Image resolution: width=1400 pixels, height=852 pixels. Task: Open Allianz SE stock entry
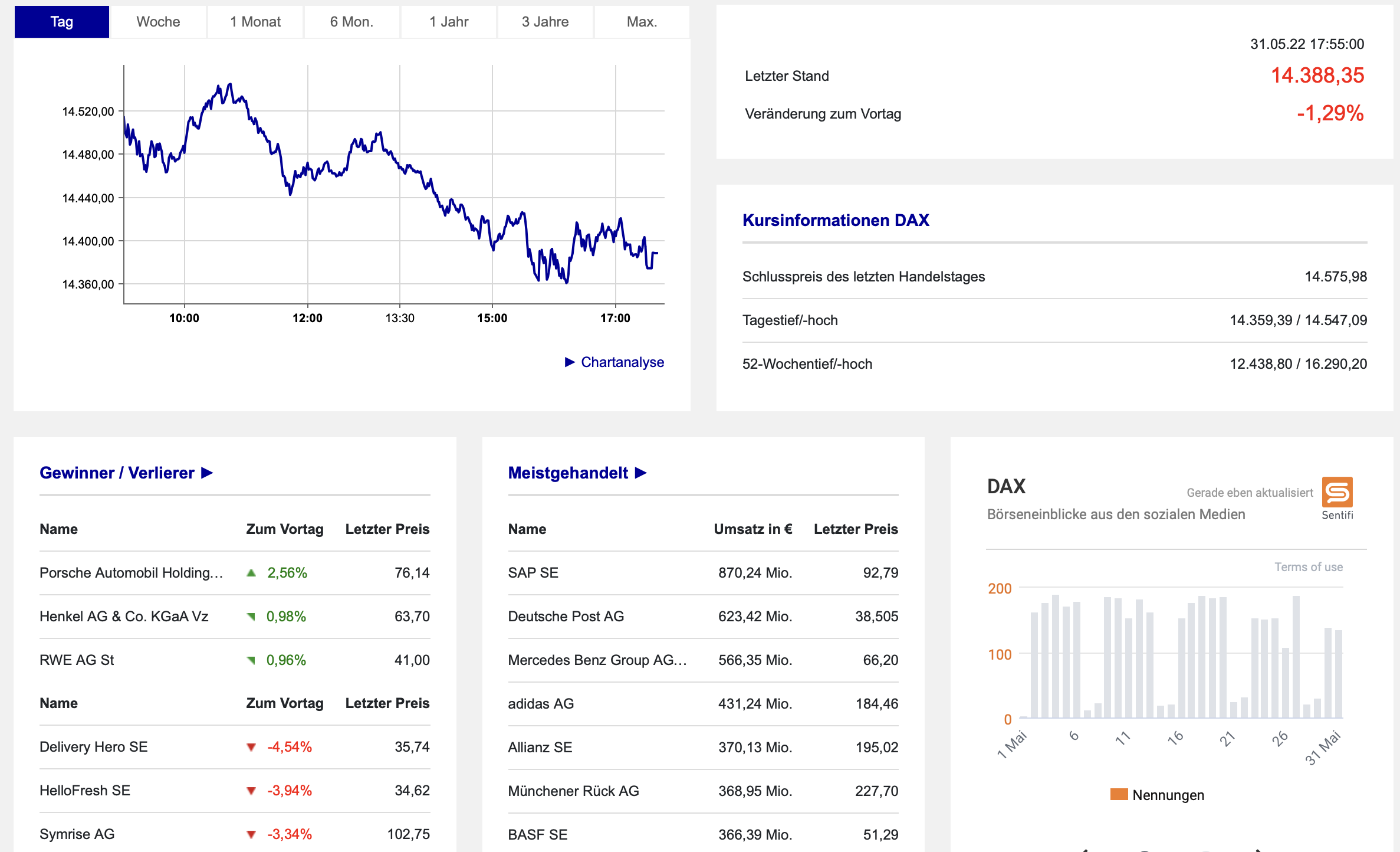[x=540, y=747]
